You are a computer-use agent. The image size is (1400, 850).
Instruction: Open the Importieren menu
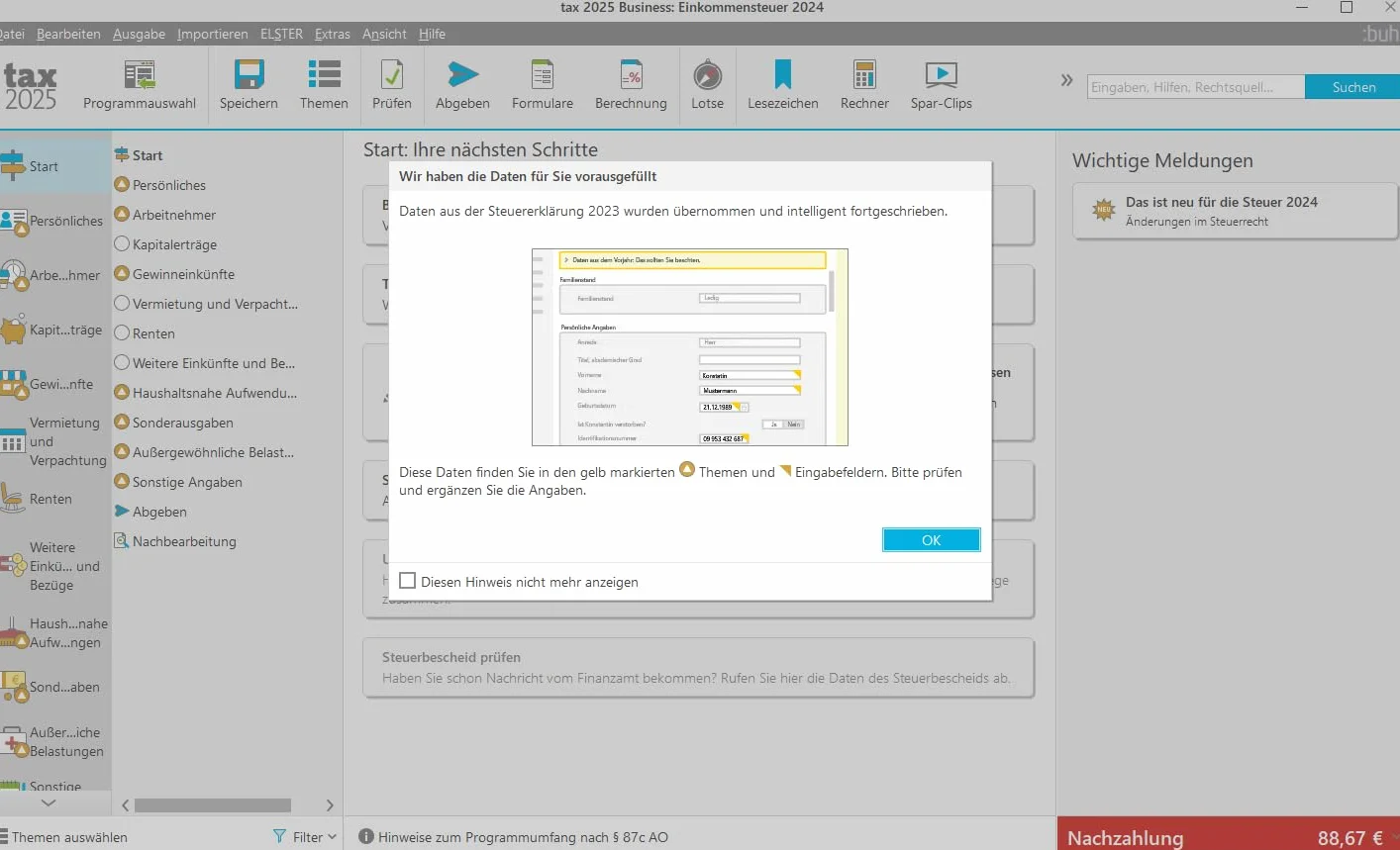pyautogui.click(x=213, y=34)
